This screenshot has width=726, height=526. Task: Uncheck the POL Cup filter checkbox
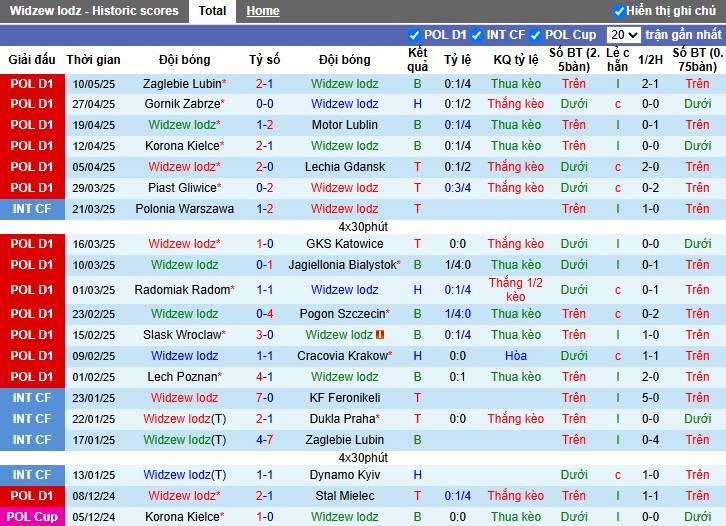[536, 35]
